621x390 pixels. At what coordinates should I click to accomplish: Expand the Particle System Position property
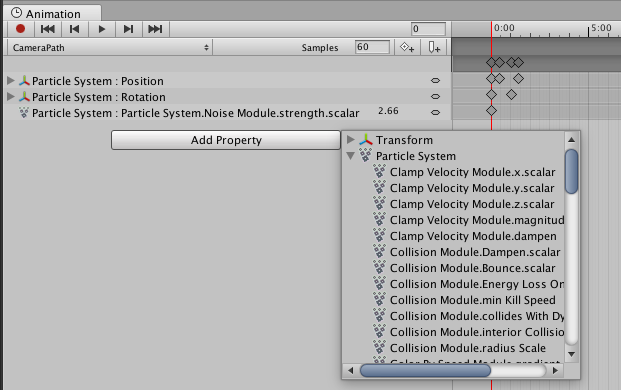(x=11, y=81)
